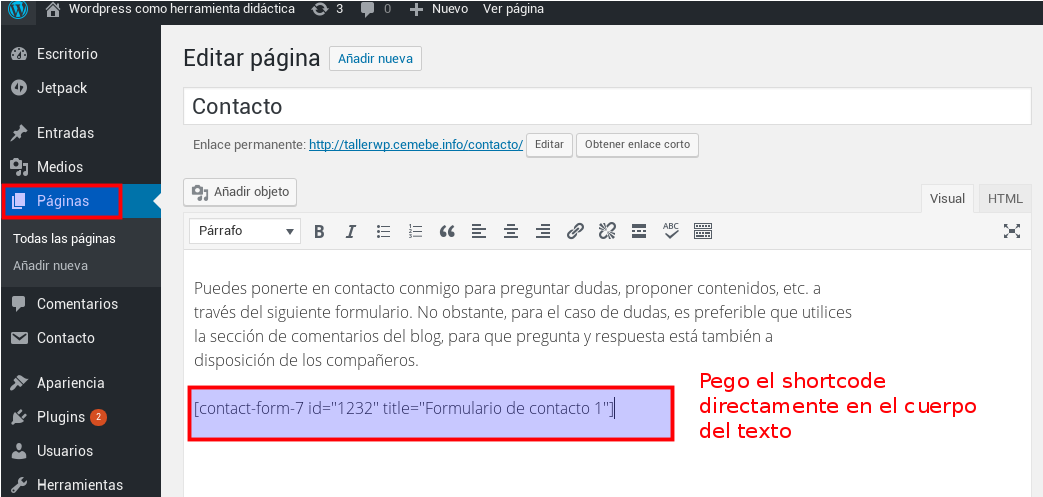The image size is (1043, 497).
Task: Insert a hyperlink with link icon
Action: [575, 231]
